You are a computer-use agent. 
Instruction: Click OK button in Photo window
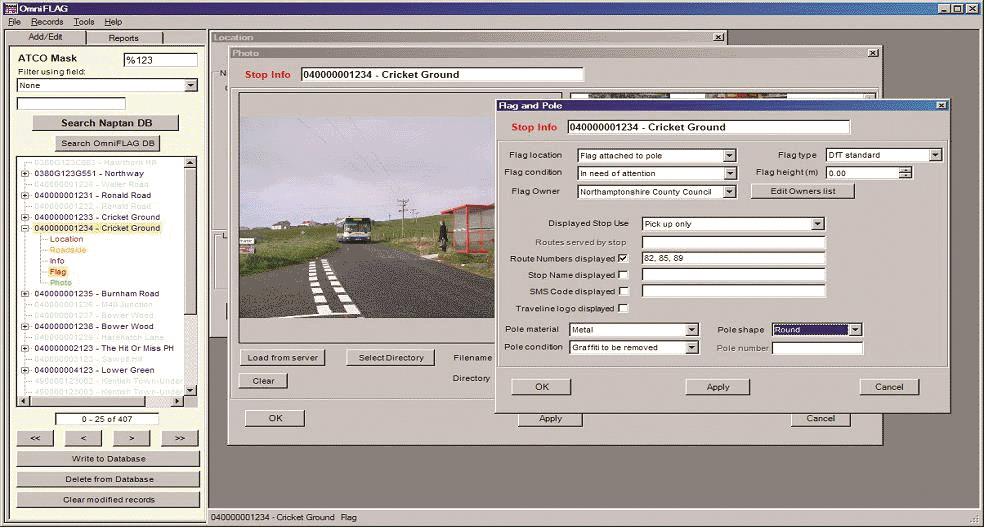275,418
